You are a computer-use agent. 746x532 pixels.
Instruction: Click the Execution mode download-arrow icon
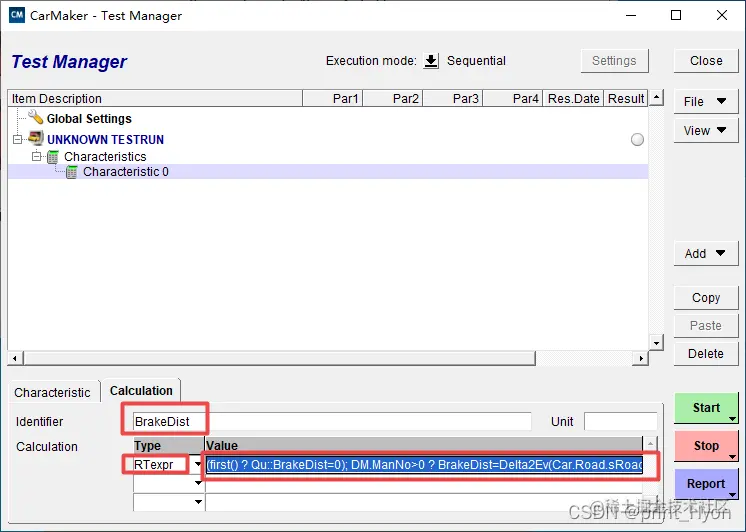pyautogui.click(x=431, y=61)
